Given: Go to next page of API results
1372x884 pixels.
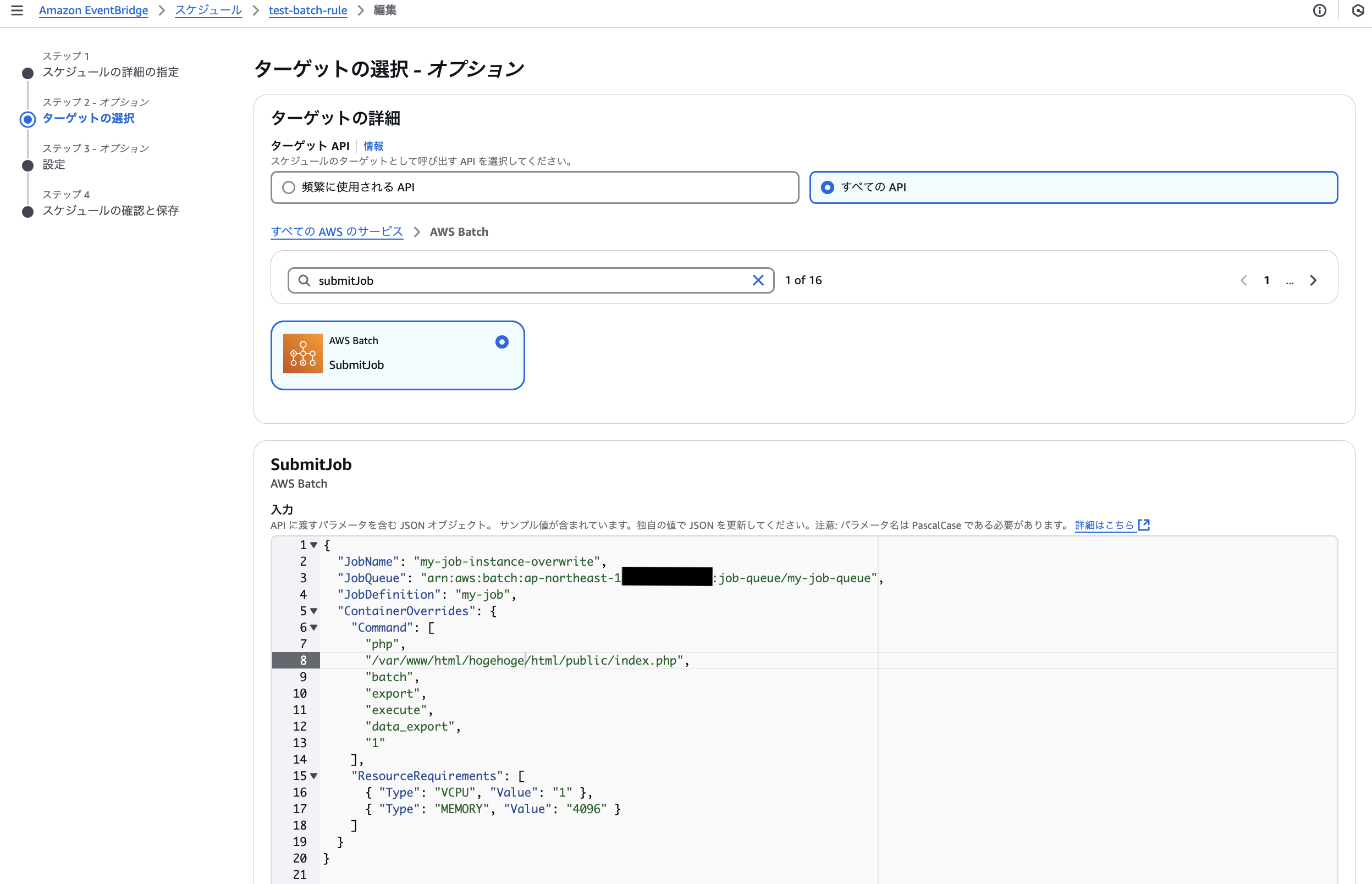Looking at the screenshot, I should (x=1313, y=280).
